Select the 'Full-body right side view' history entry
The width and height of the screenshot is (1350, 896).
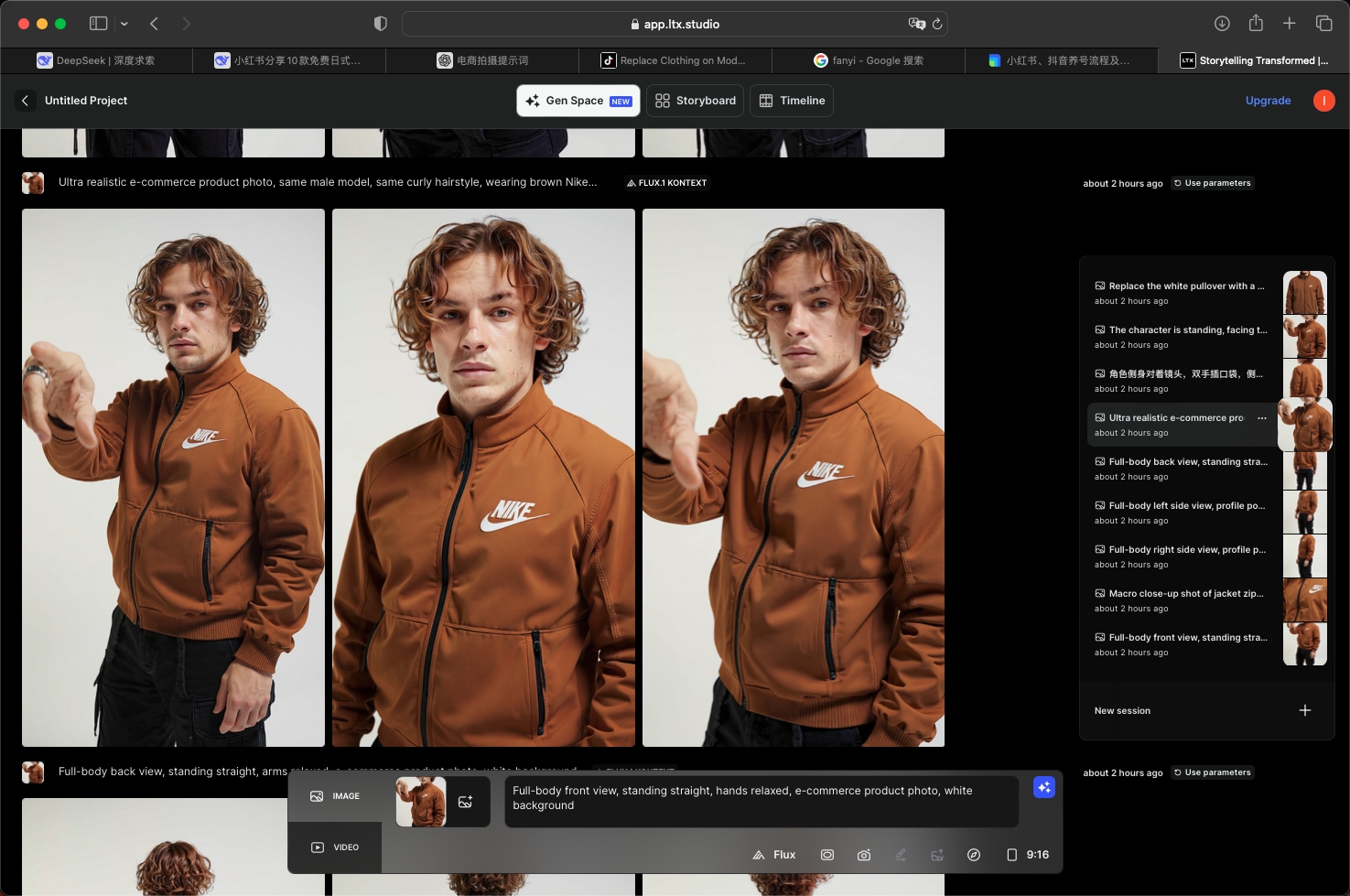pos(1183,556)
